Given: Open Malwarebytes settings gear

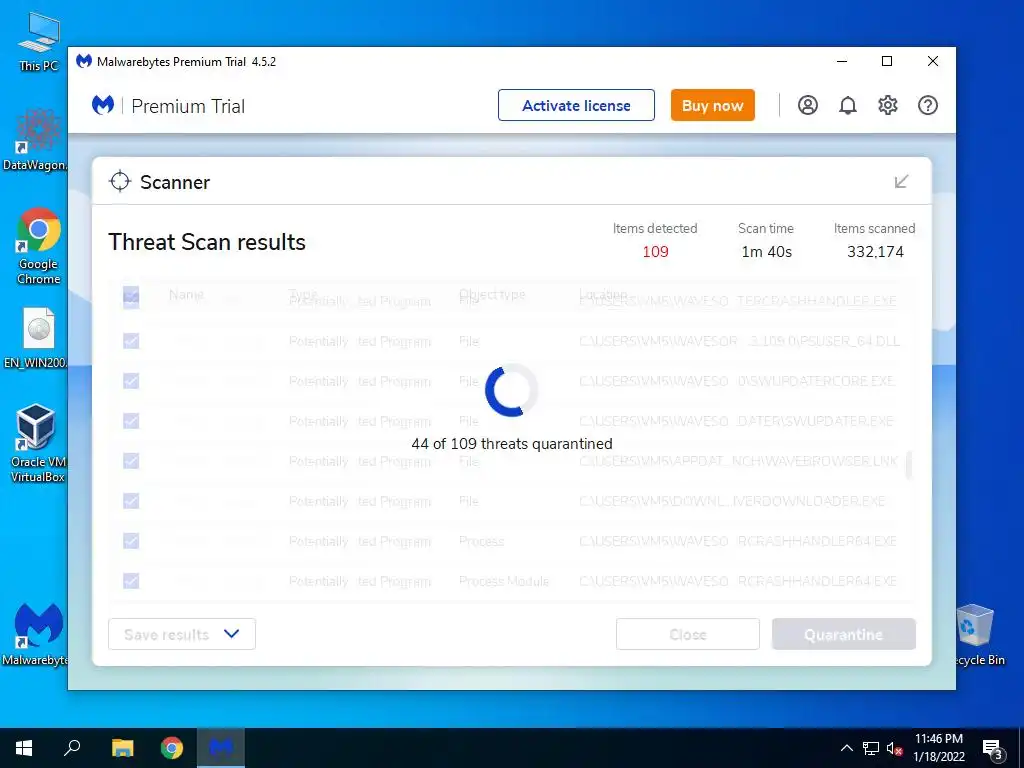Looking at the screenshot, I should point(888,105).
